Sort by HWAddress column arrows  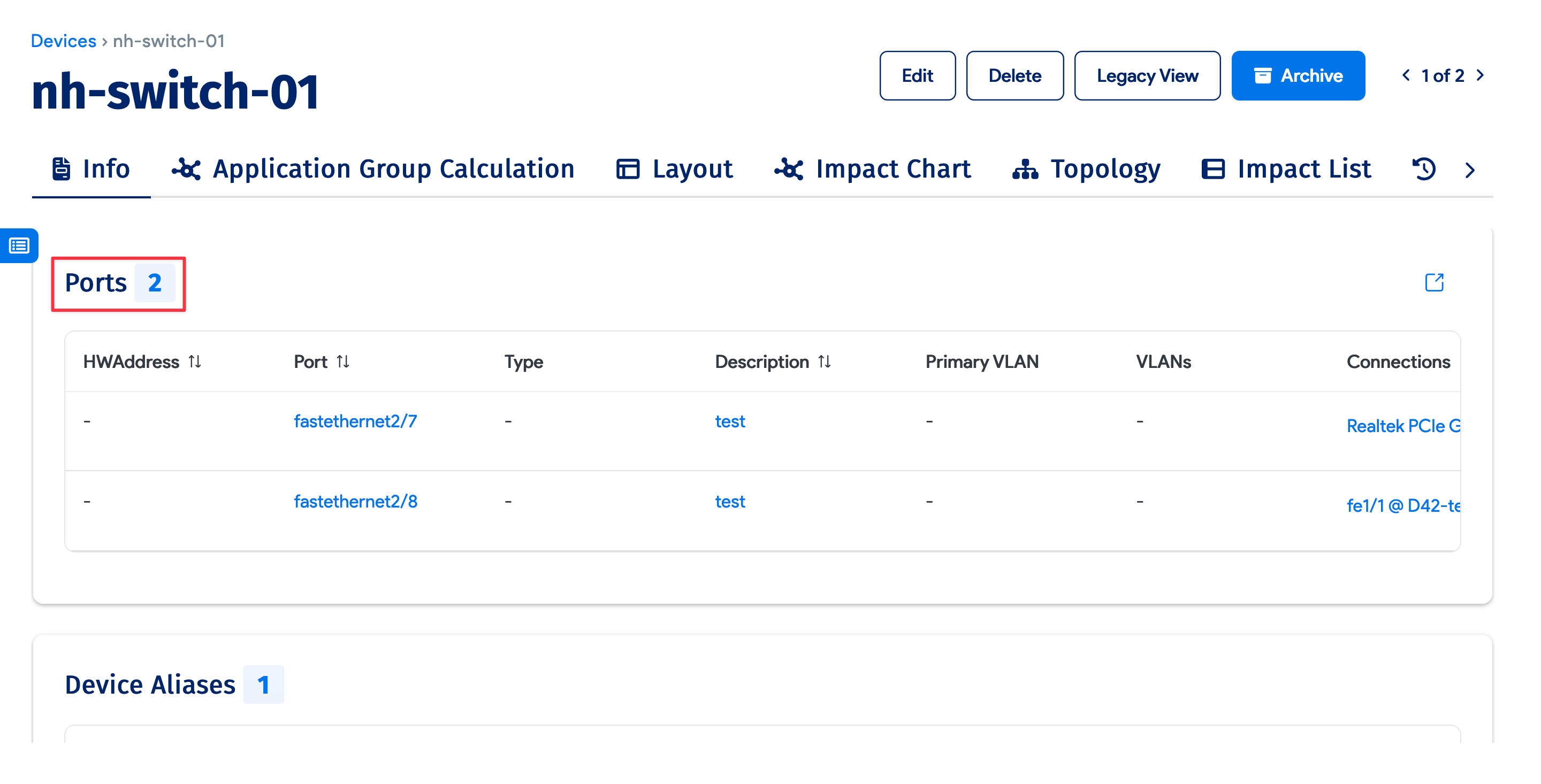click(x=194, y=362)
